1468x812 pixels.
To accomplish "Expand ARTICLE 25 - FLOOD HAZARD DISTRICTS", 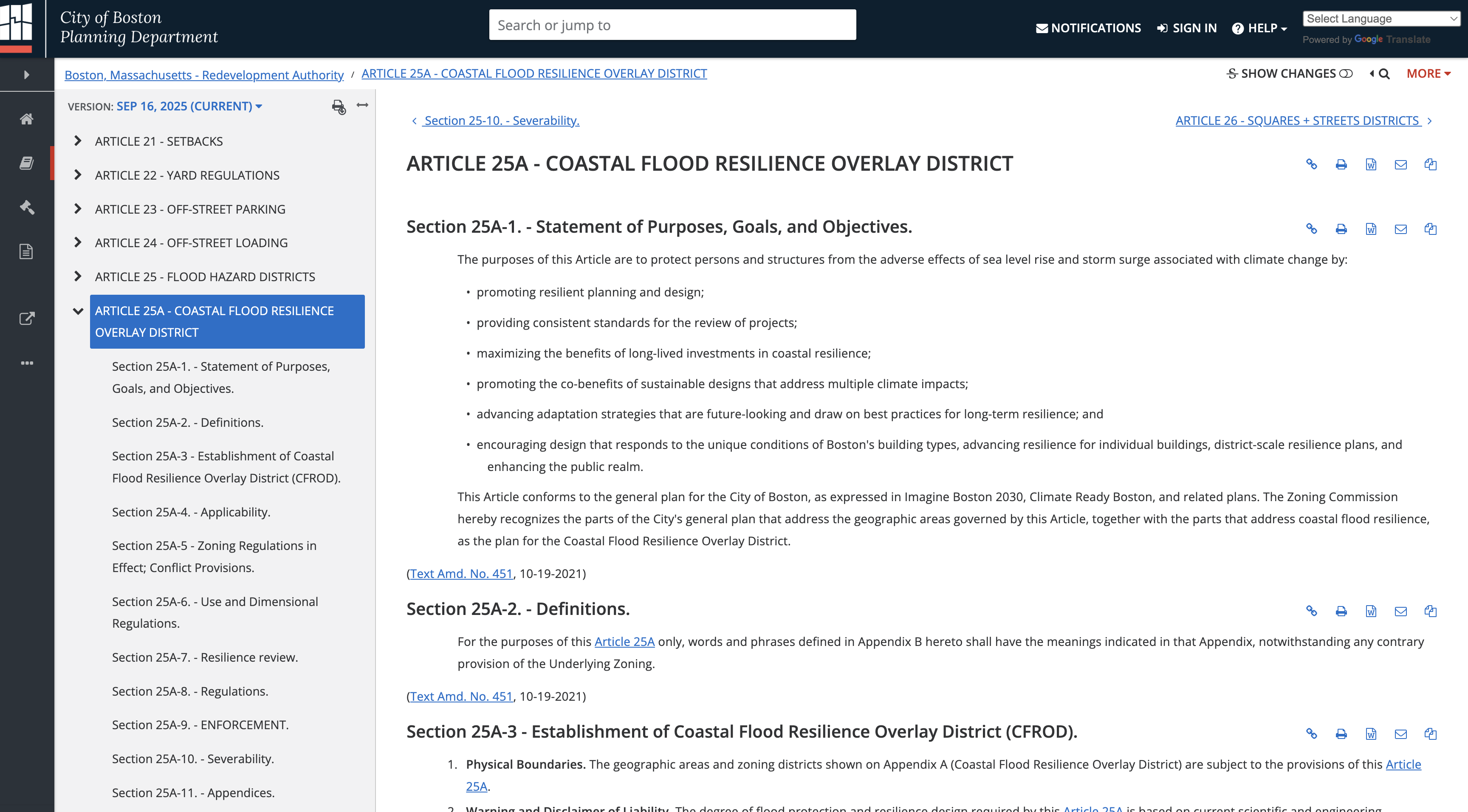I will coord(77,276).
